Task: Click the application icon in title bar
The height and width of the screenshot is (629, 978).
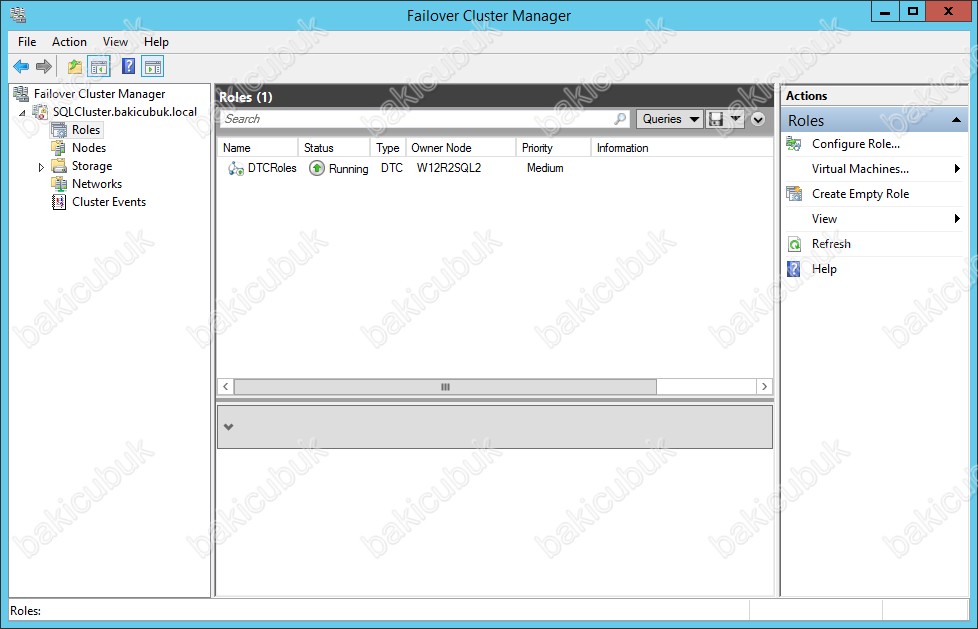Action: click(x=18, y=14)
